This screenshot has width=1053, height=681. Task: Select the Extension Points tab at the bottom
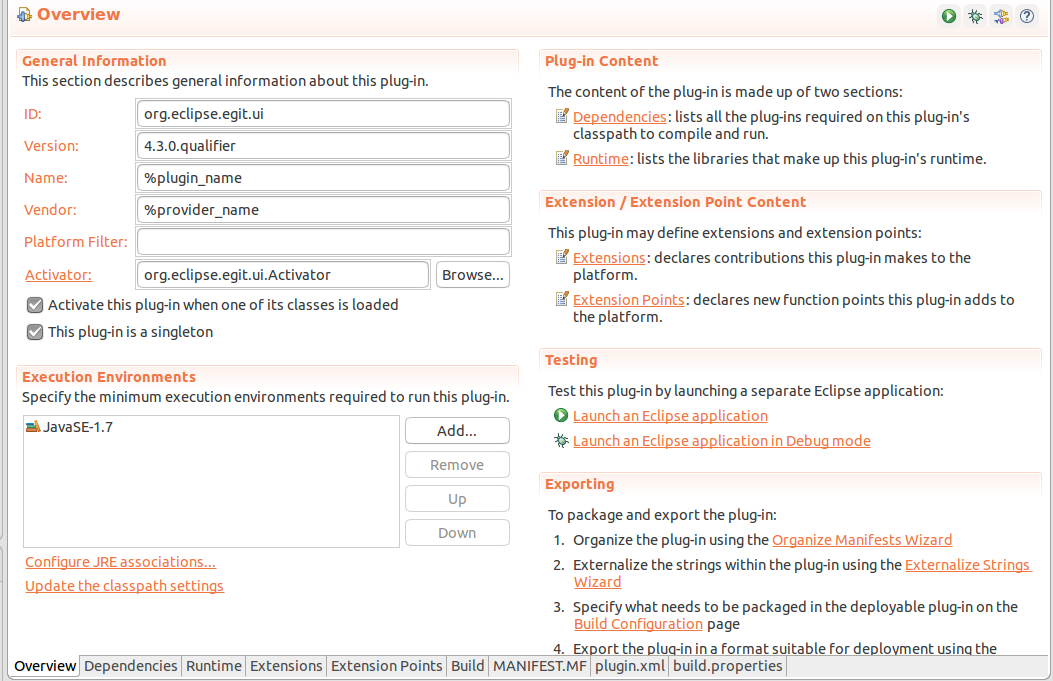pos(387,666)
